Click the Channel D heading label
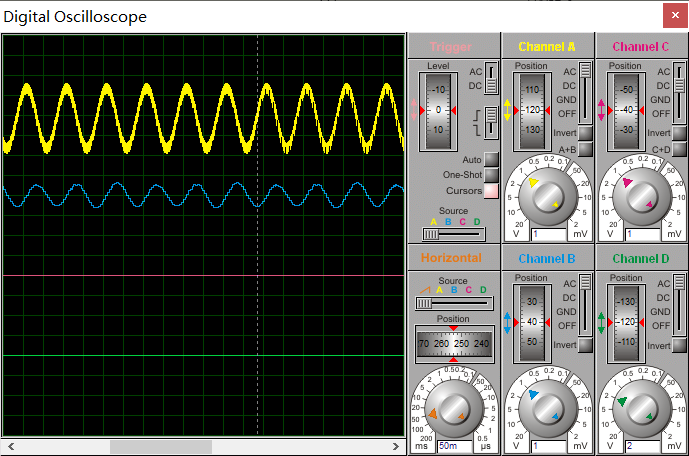 [x=641, y=259]
